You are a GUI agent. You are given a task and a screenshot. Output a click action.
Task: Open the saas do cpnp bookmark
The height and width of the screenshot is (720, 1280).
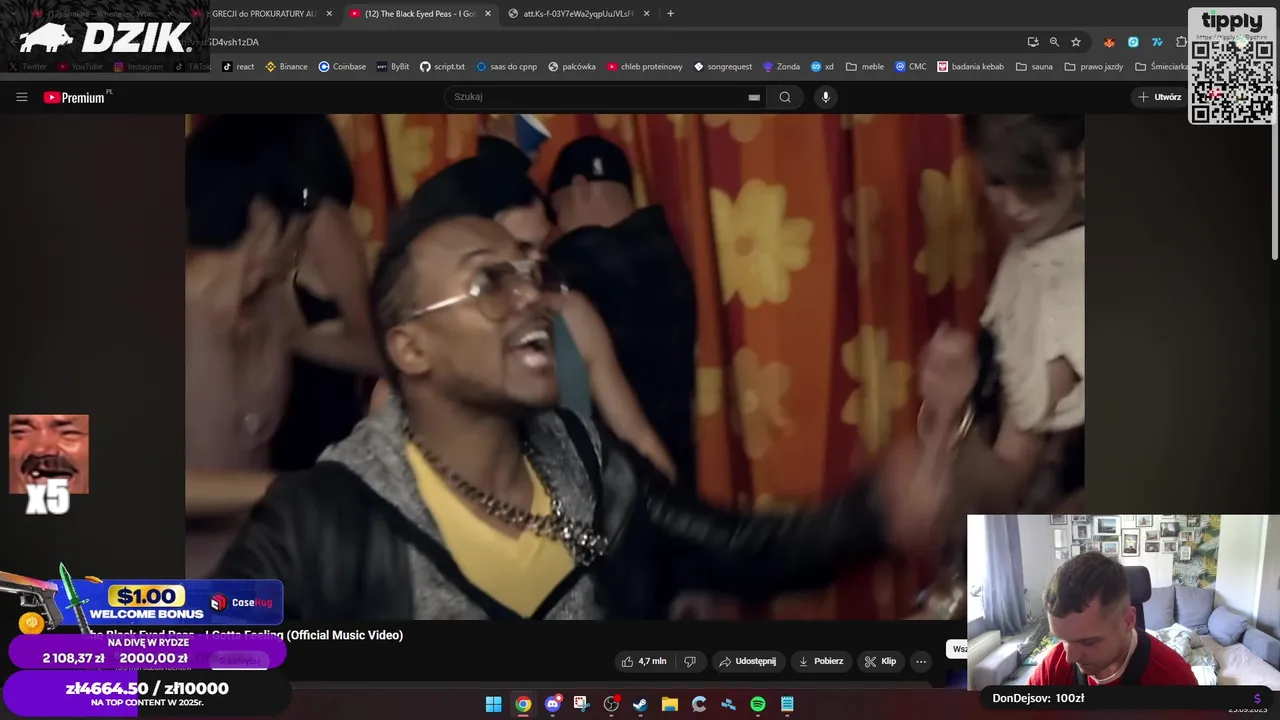click(x=506, y=67)
